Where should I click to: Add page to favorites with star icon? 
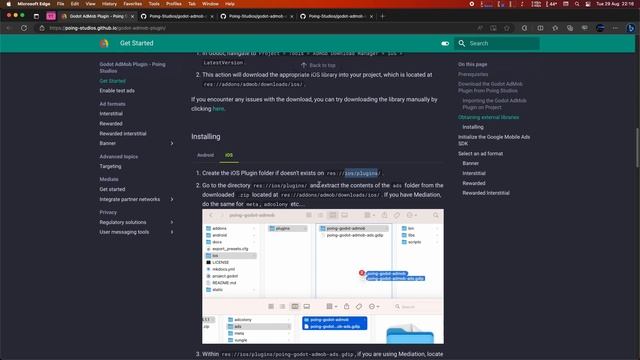pos(507,28)
